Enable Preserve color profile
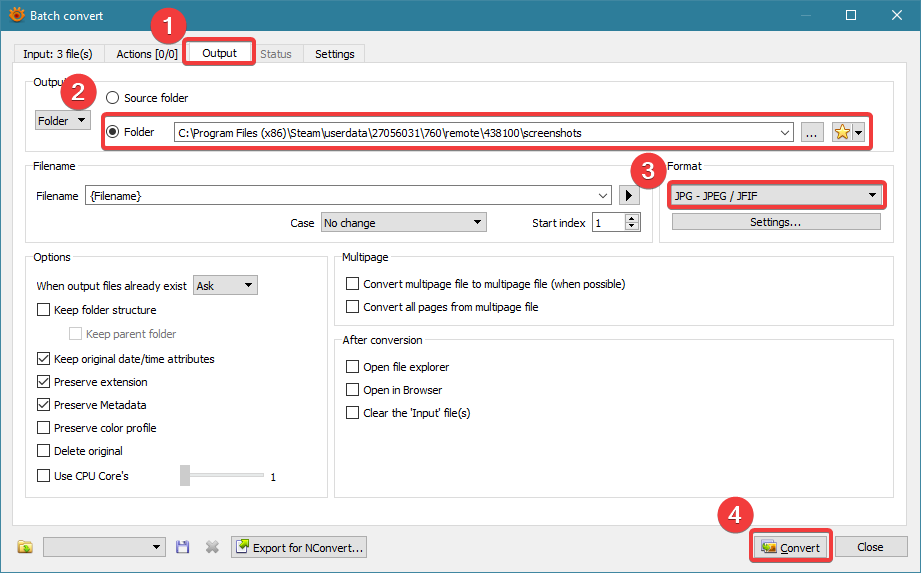Image resolution: width=921 pixels, height=573 pixels. [43, 427]
